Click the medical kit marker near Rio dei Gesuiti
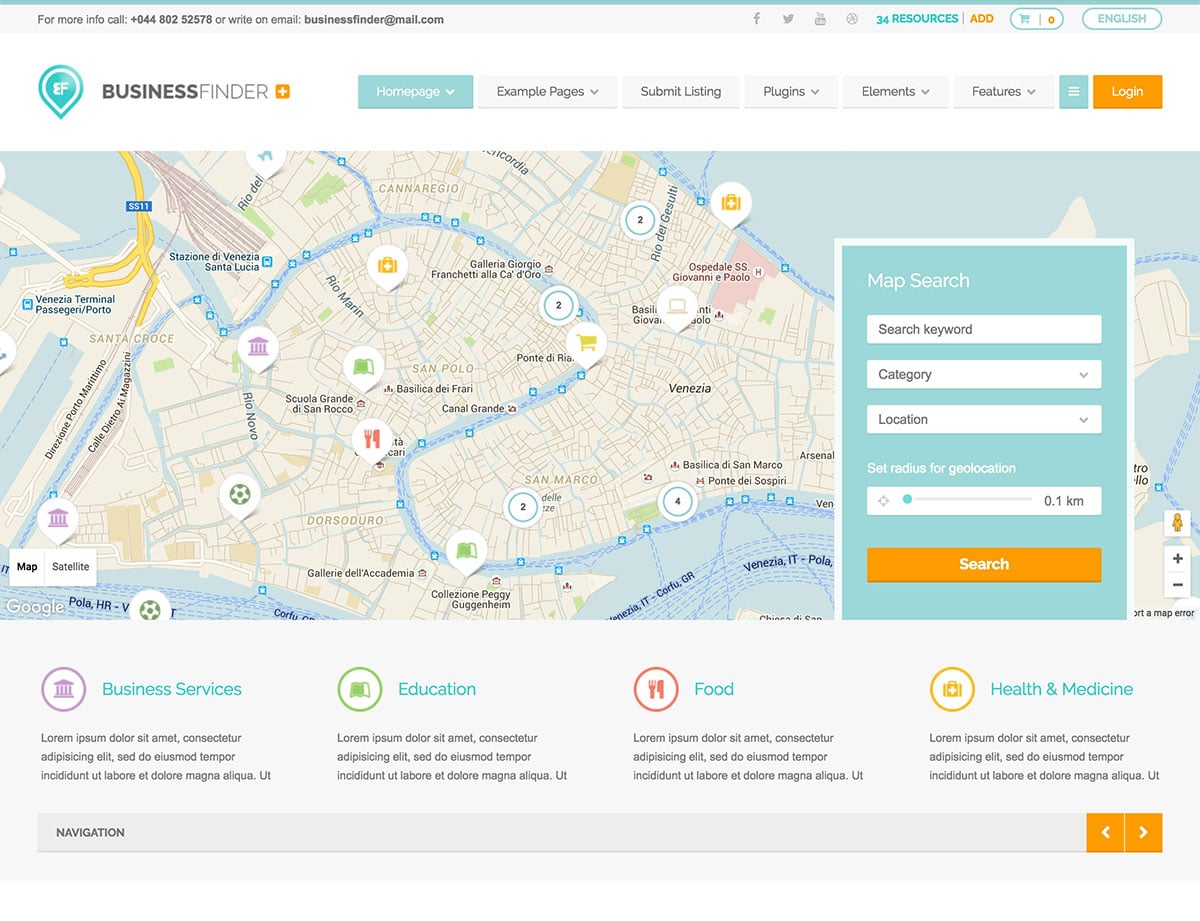Screen dimensions: 1200x921 [731, 204]
